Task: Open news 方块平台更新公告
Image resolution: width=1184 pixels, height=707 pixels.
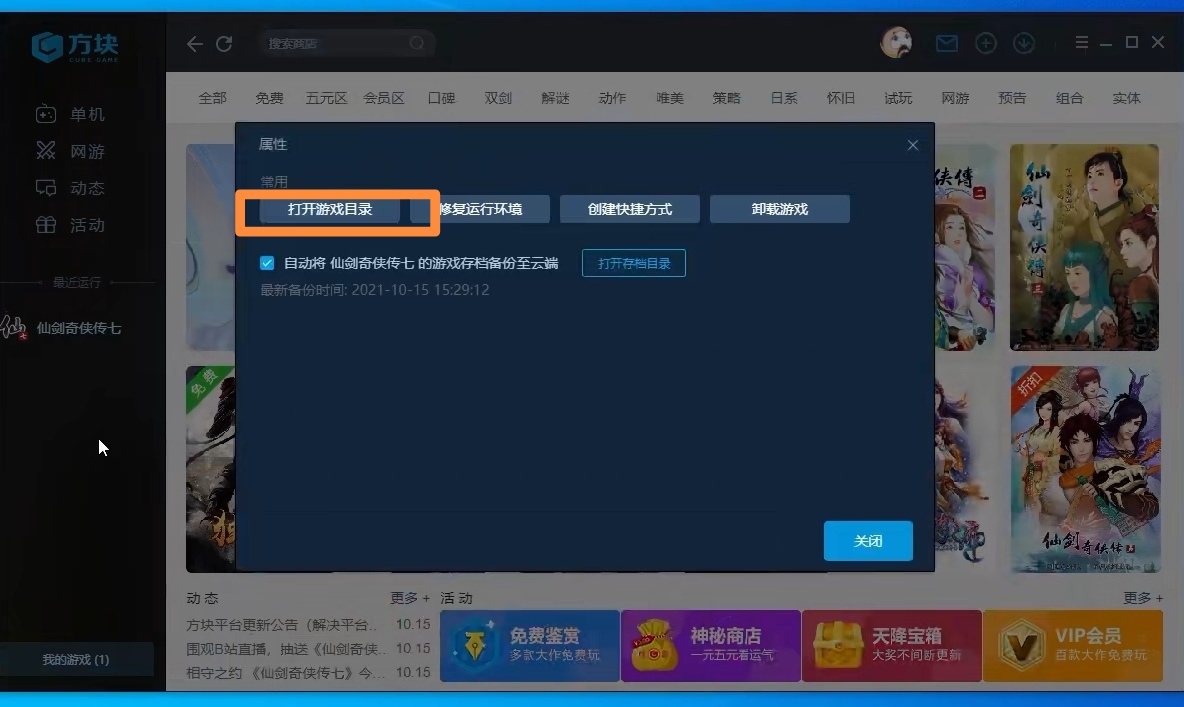Action: tap(281, 625)
